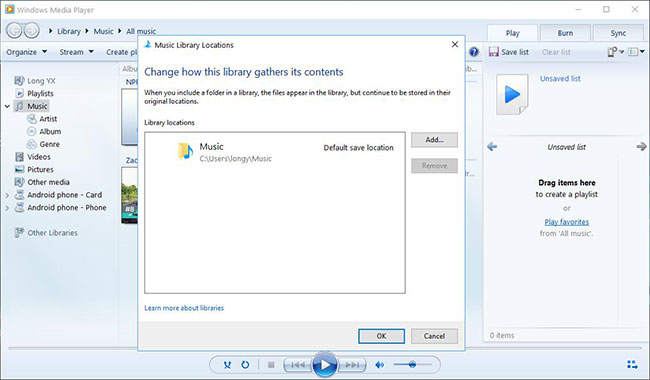The width and height of the screenshot is (650, 380).
Task: Toggle repeat playback mode
Action: (245, 365)
